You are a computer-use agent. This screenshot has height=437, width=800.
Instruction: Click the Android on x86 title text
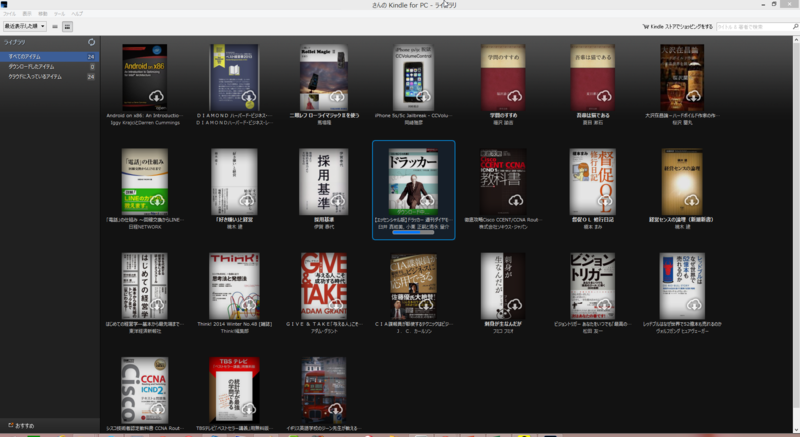pyautogui.click(x=145, y=116)
